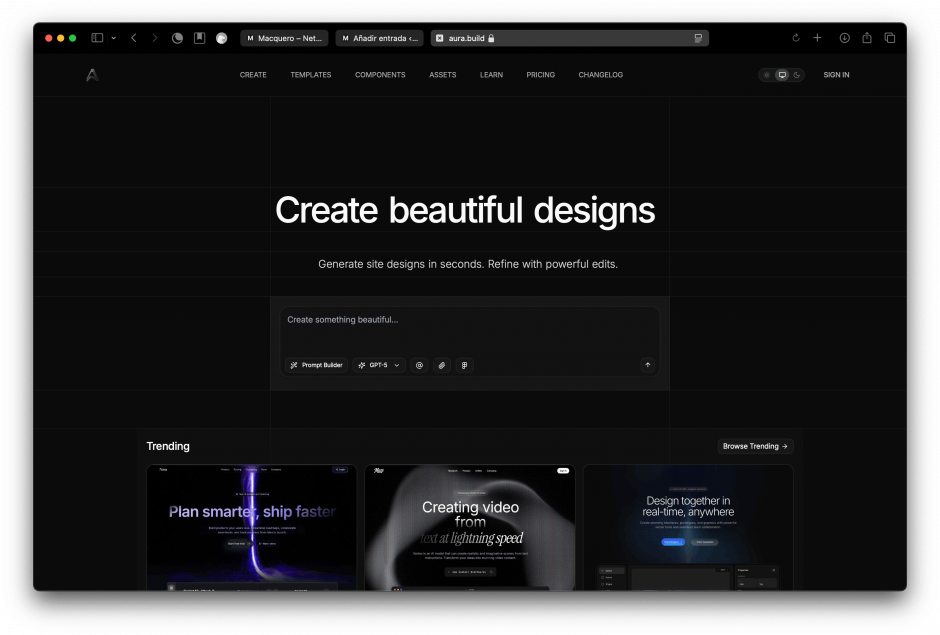This screenshot has height=635, width=940.
Task: Click the Browse Trending button
Action: pyautogui.click(x=755, y=446)
